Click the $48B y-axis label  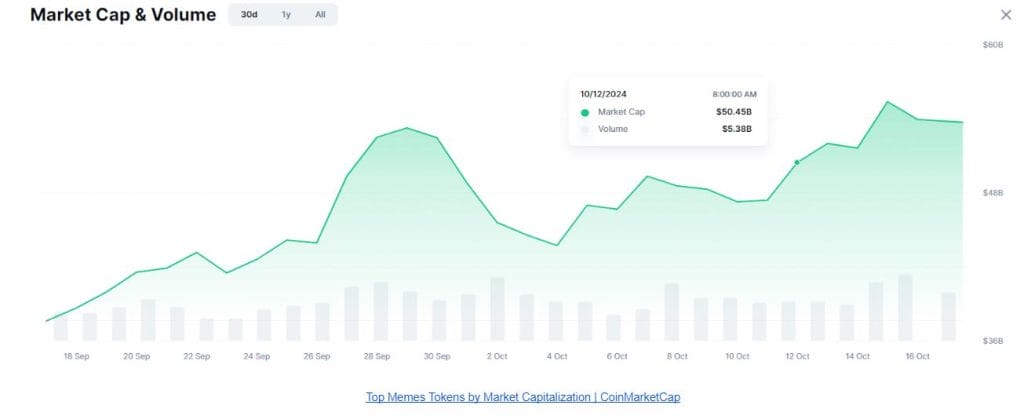pyautogui.click(x=993, y=193)
